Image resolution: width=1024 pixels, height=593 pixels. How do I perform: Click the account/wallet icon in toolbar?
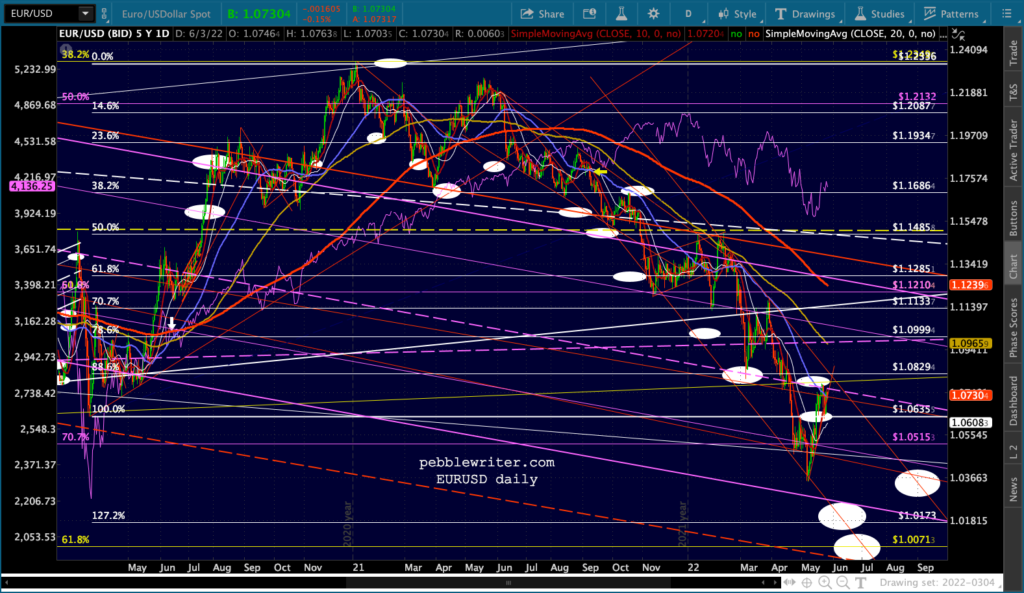pyautogui.click(x=589, y=14)
